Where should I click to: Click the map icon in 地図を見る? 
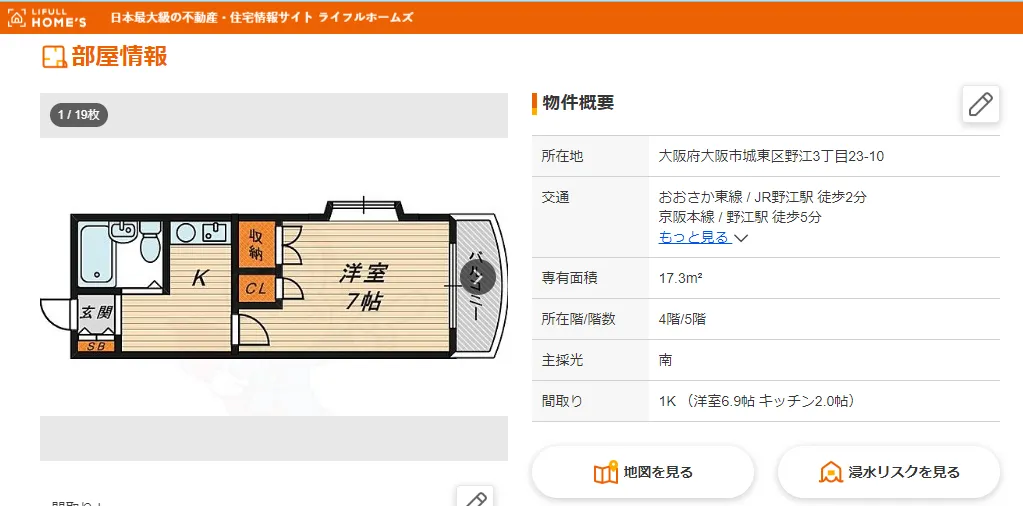(605, 472)
